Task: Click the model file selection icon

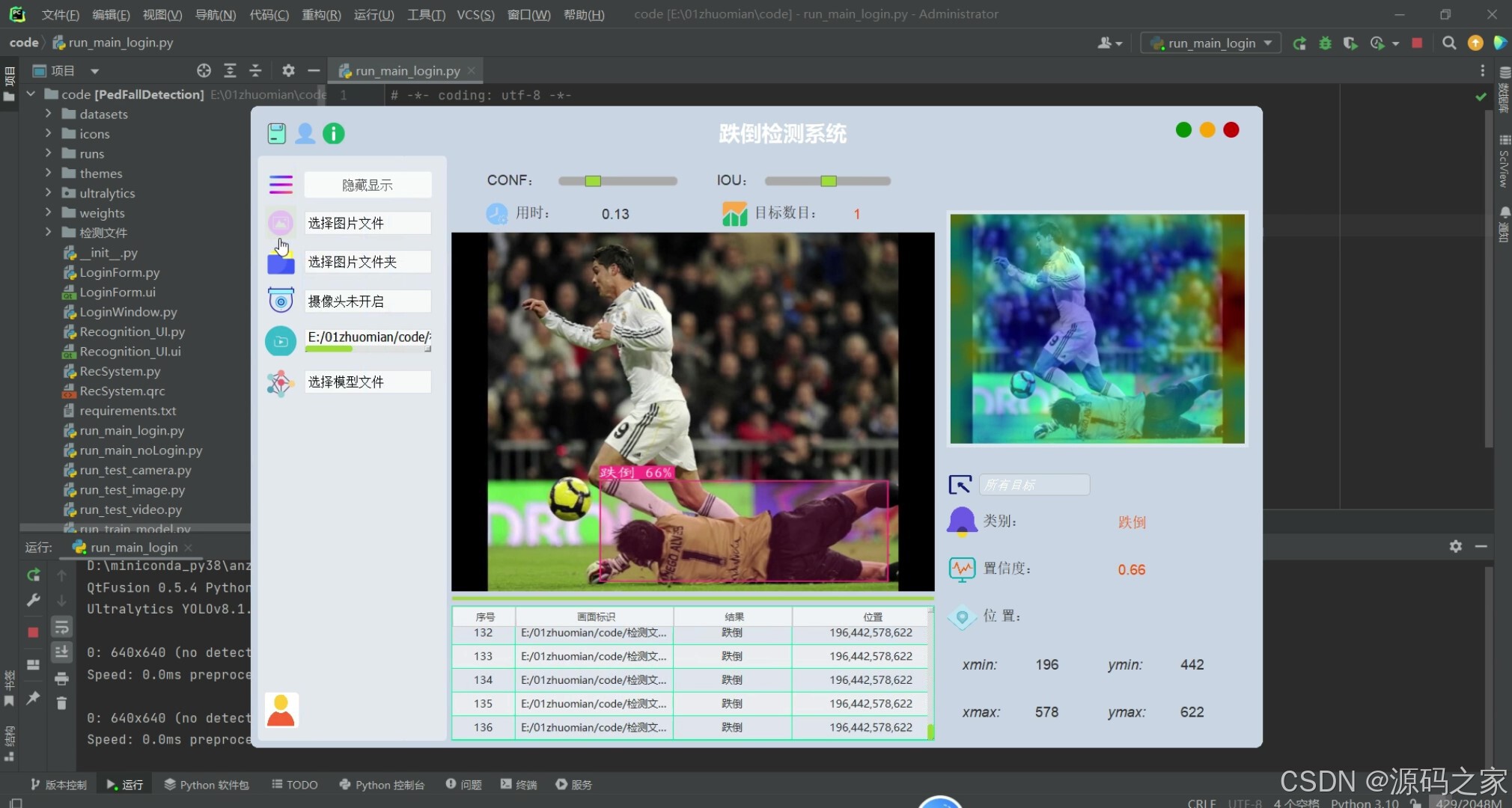Action: [x=281, y=382]
